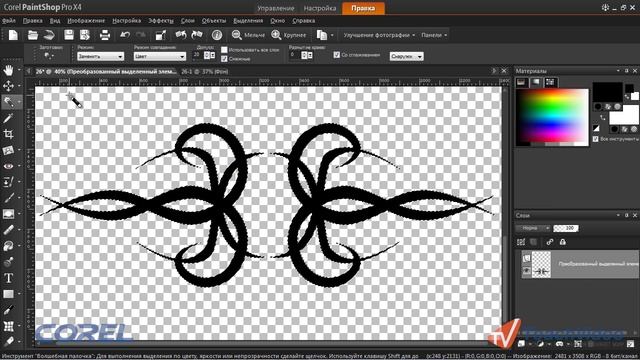The height and width of the screenshot is (360, 640).
Task: Toggle Все инструменты checkbox
Action: [x=596, y=139]
